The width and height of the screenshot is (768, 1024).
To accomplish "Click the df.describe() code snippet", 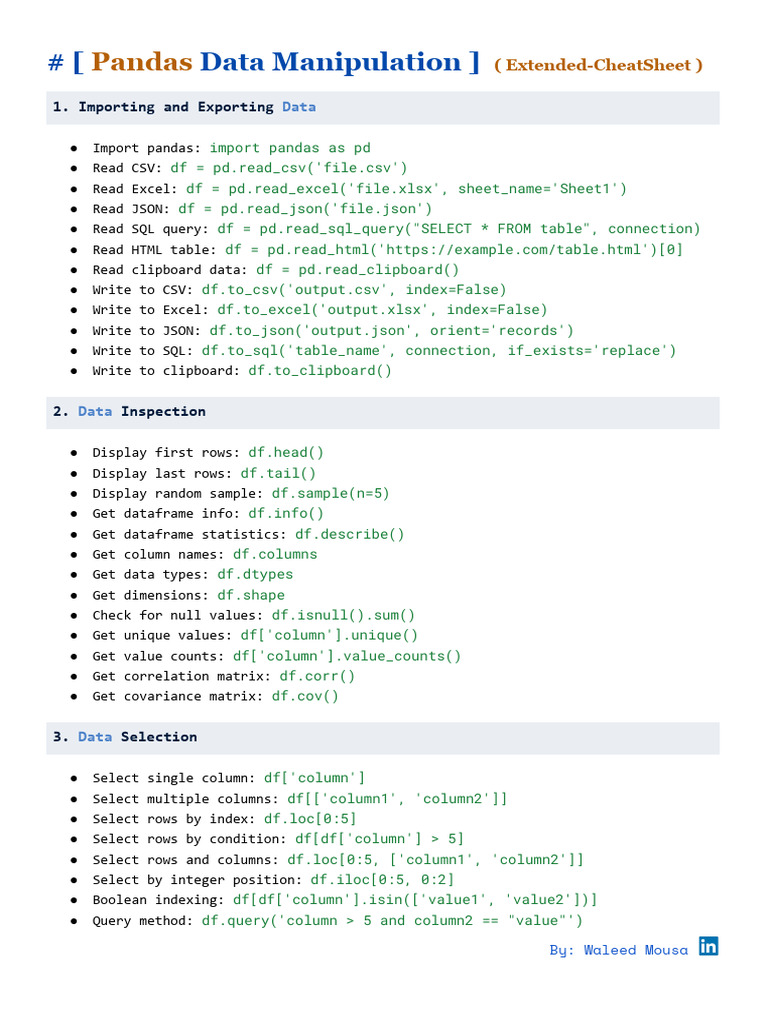I will point(349,535).
